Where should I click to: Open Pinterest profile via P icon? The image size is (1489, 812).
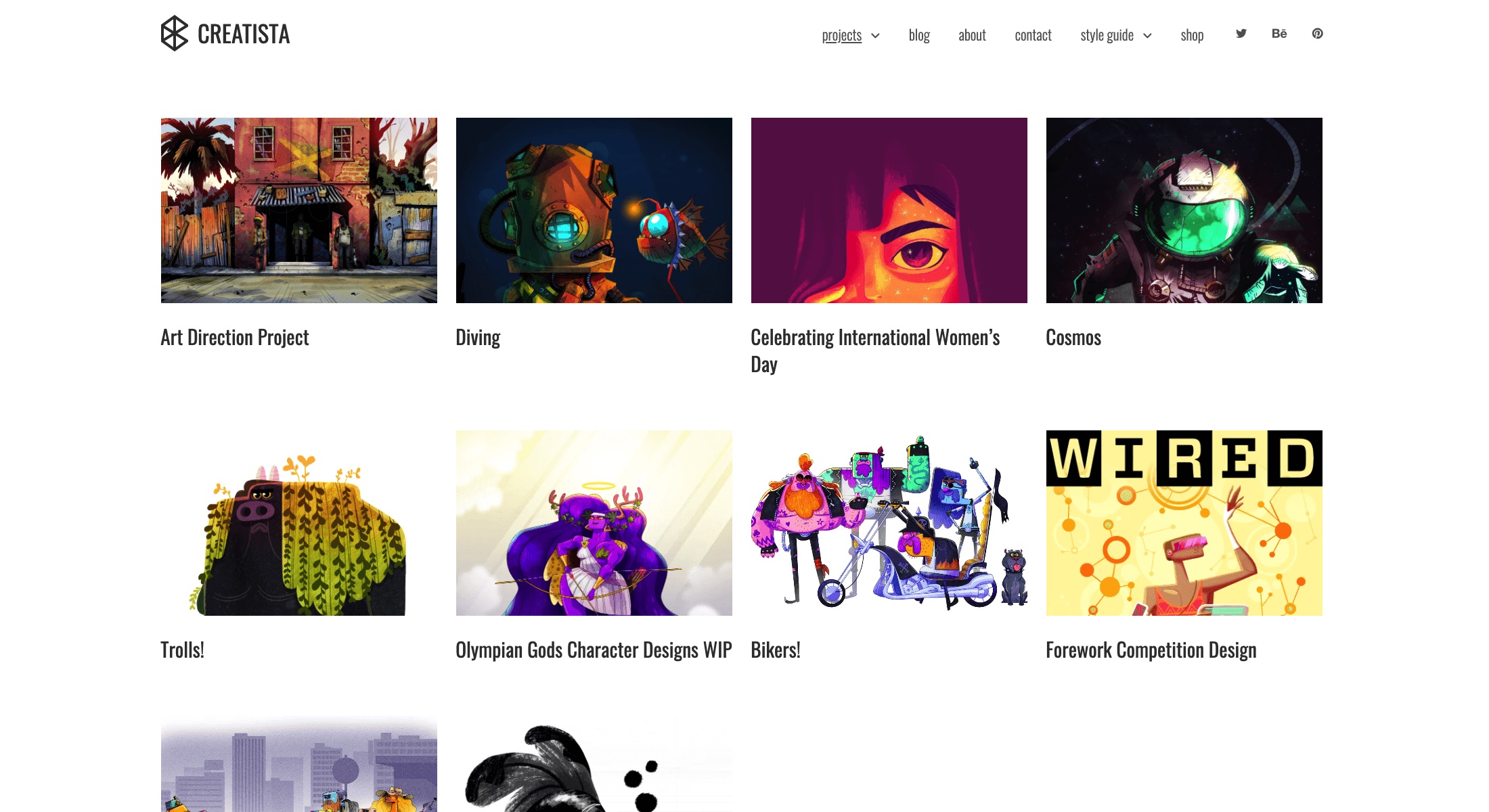click(x=1318, y=33)
